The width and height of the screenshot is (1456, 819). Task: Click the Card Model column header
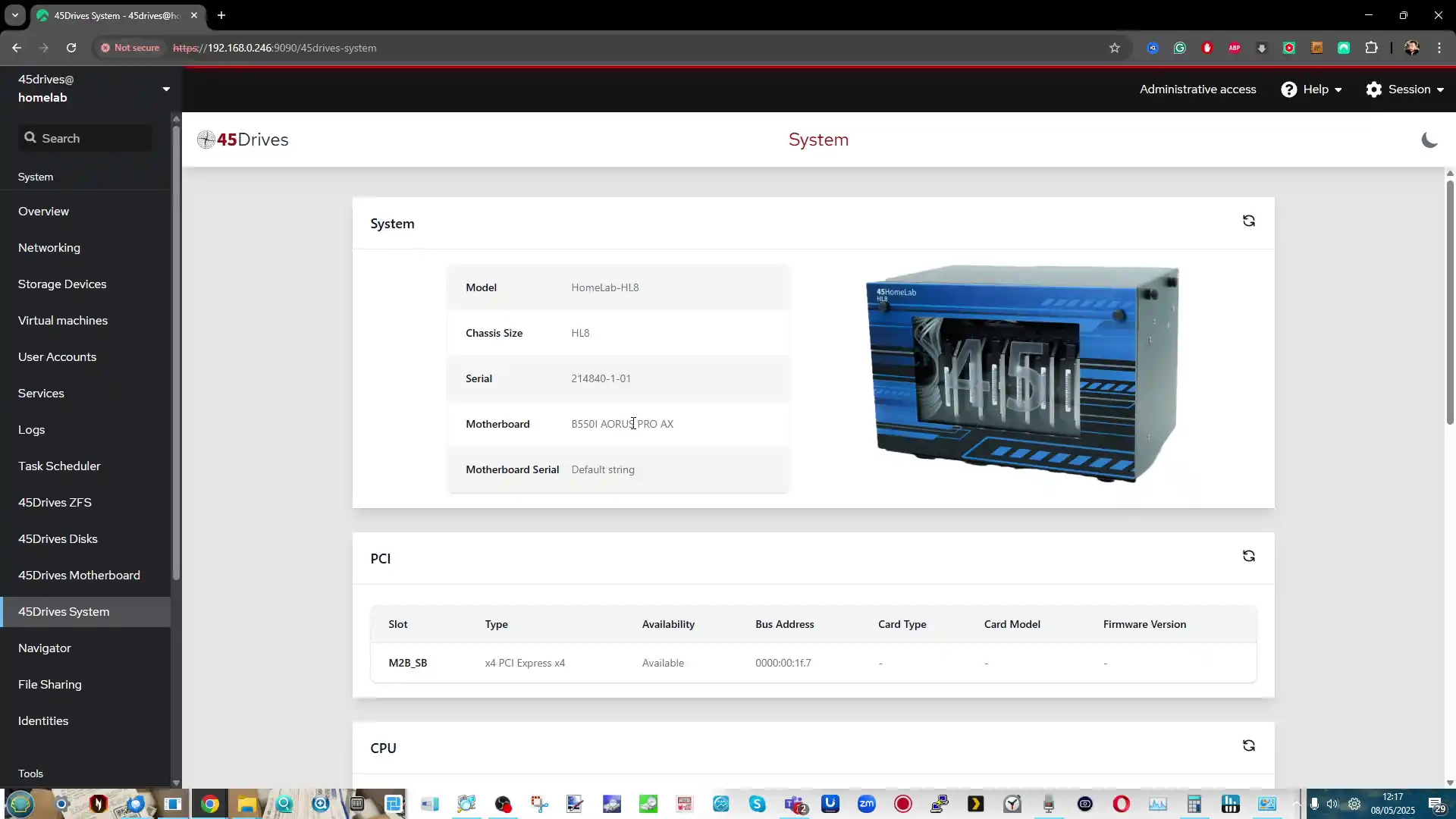point(1012,624)
